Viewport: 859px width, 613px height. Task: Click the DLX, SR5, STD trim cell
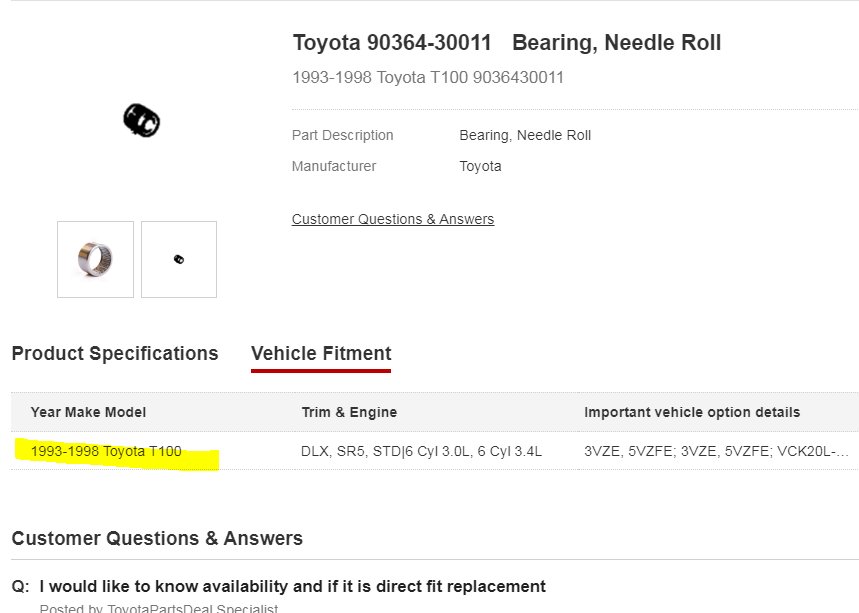(421, 451)
